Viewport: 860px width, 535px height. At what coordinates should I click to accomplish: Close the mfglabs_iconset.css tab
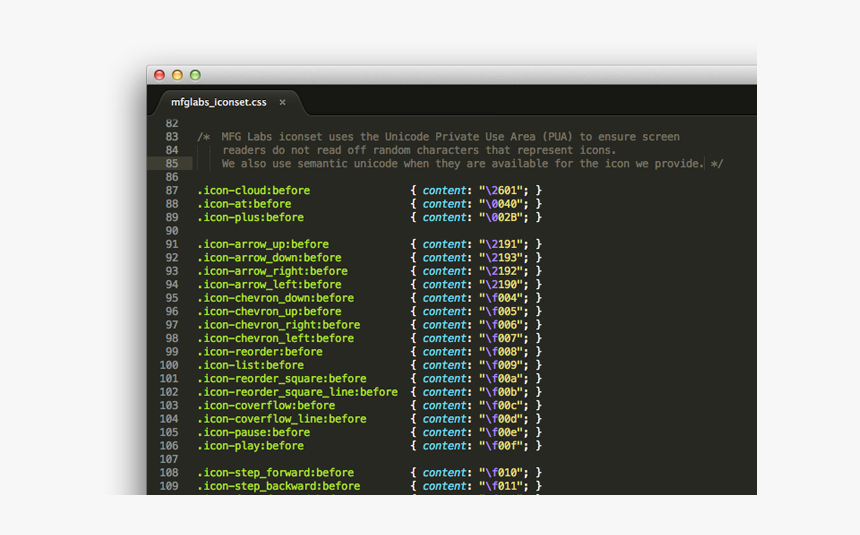pos(282,102)
